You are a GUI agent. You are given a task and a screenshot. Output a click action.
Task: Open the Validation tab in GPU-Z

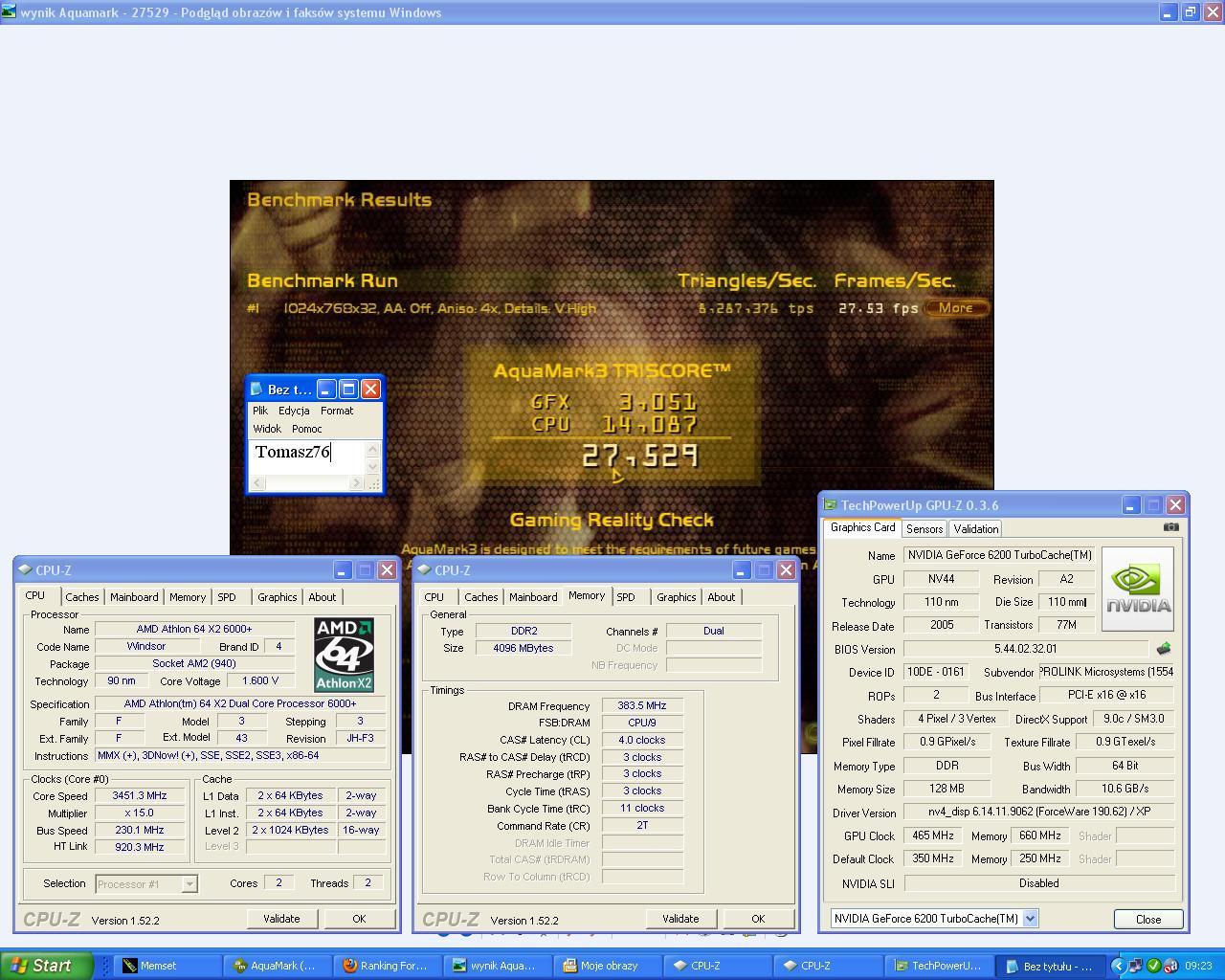coord(976,528)
